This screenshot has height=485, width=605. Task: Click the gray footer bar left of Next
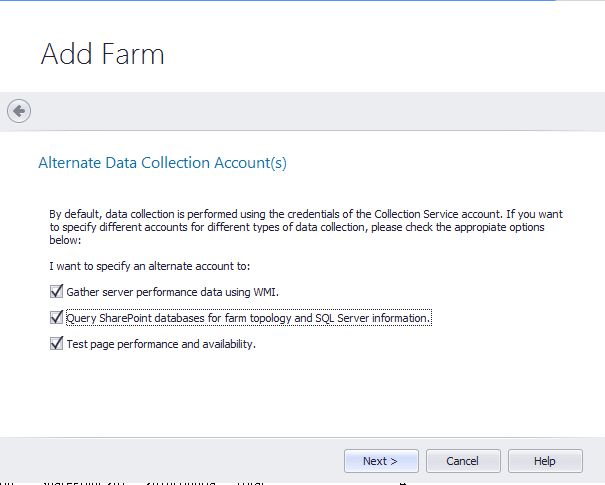(x=170, y=461)
